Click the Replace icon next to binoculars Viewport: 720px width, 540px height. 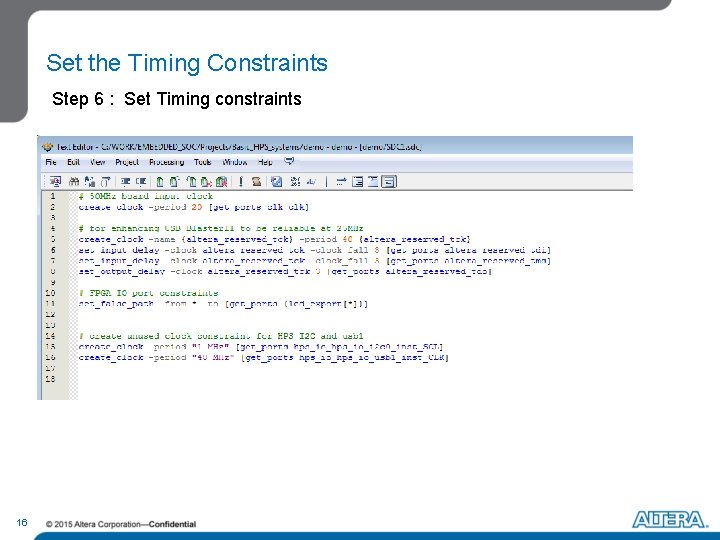[90, 181]
